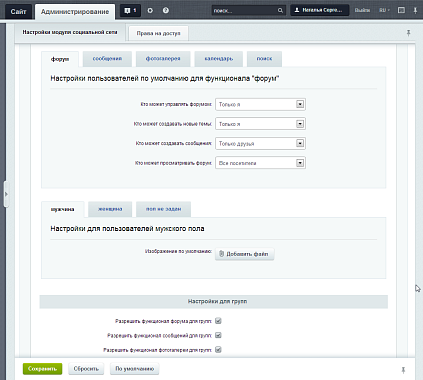Expand the left sidebar with arrow handle
Screen dimensions: 423x380
(6, 194)
